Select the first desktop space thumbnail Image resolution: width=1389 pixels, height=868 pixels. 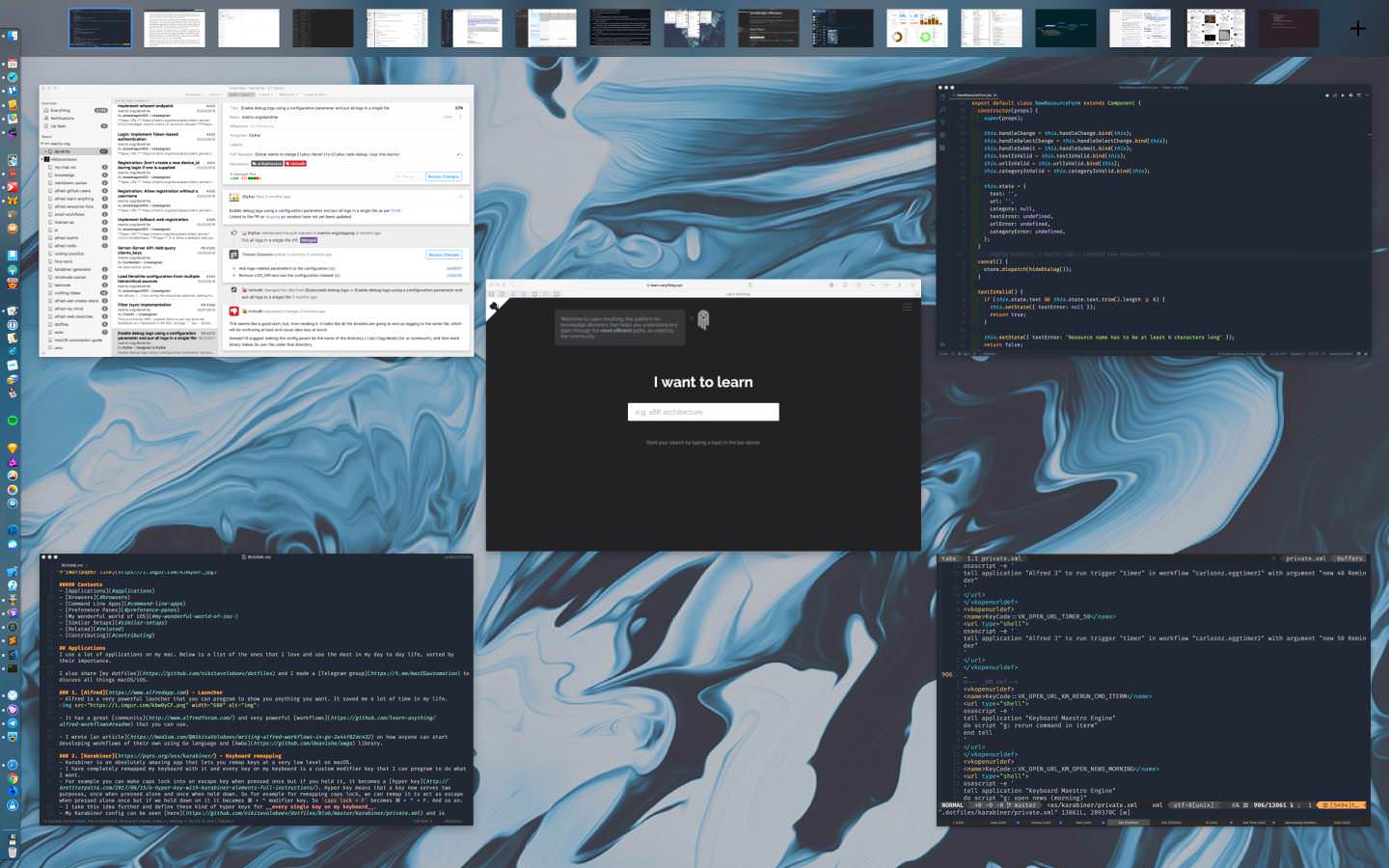point(100,29)
